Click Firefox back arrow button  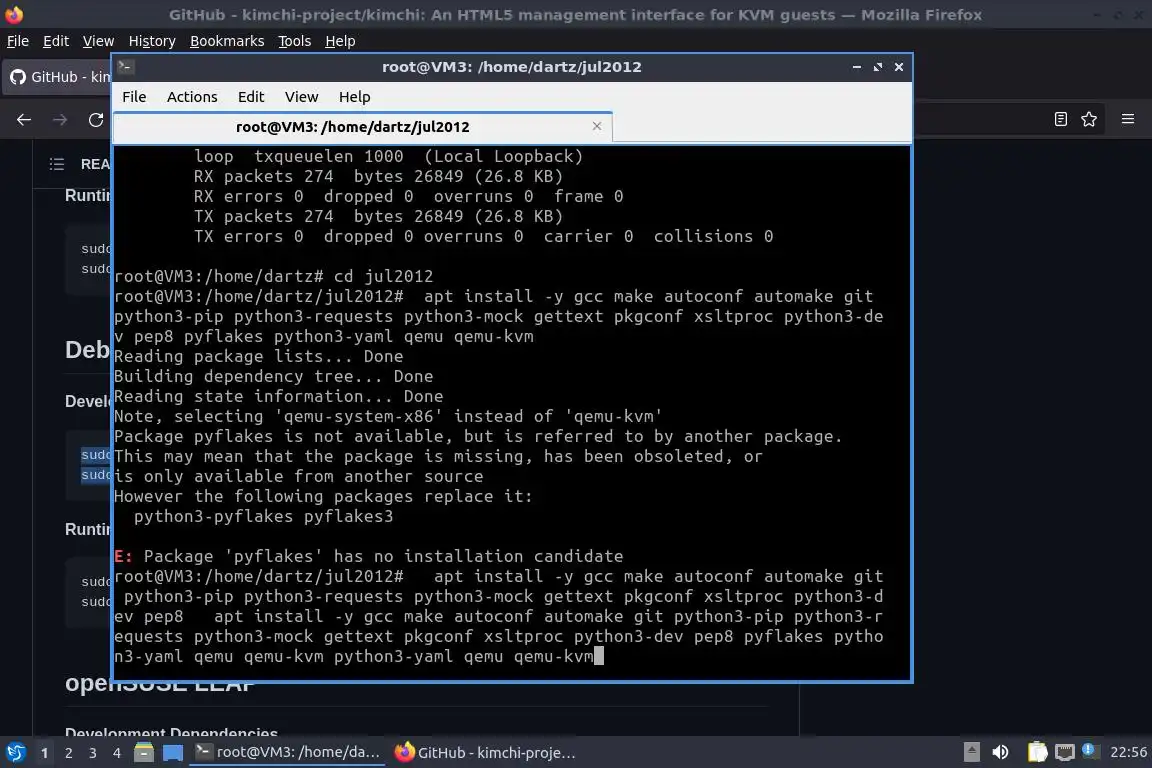pos(24,120)
